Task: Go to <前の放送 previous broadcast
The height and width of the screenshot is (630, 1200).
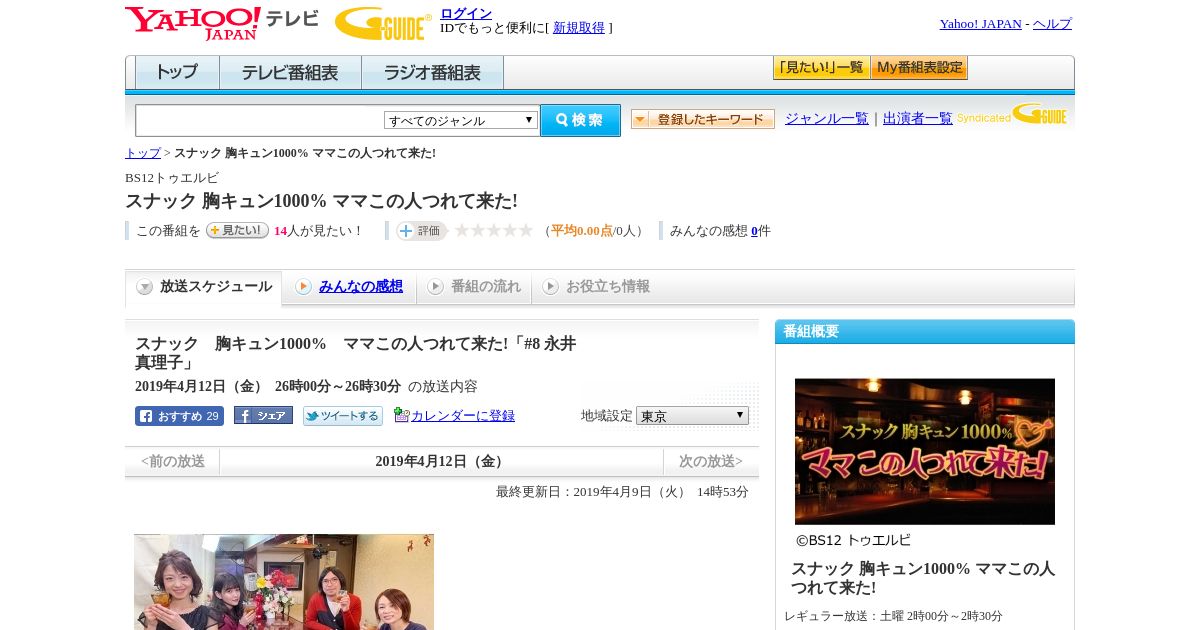Action: pos(173,461)
